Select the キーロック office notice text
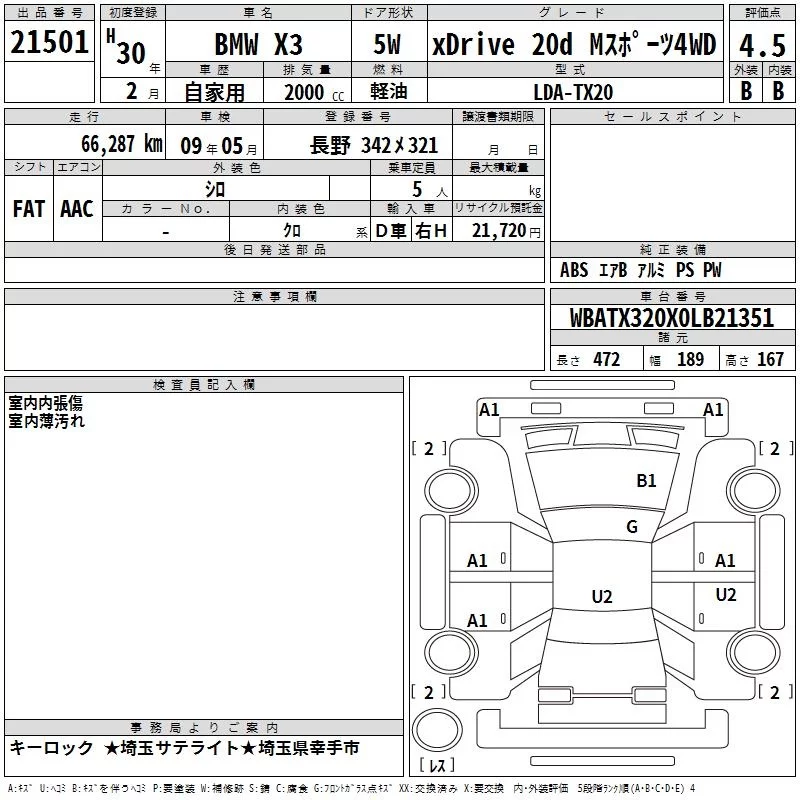The image size is (800, 800). point(185,748)
